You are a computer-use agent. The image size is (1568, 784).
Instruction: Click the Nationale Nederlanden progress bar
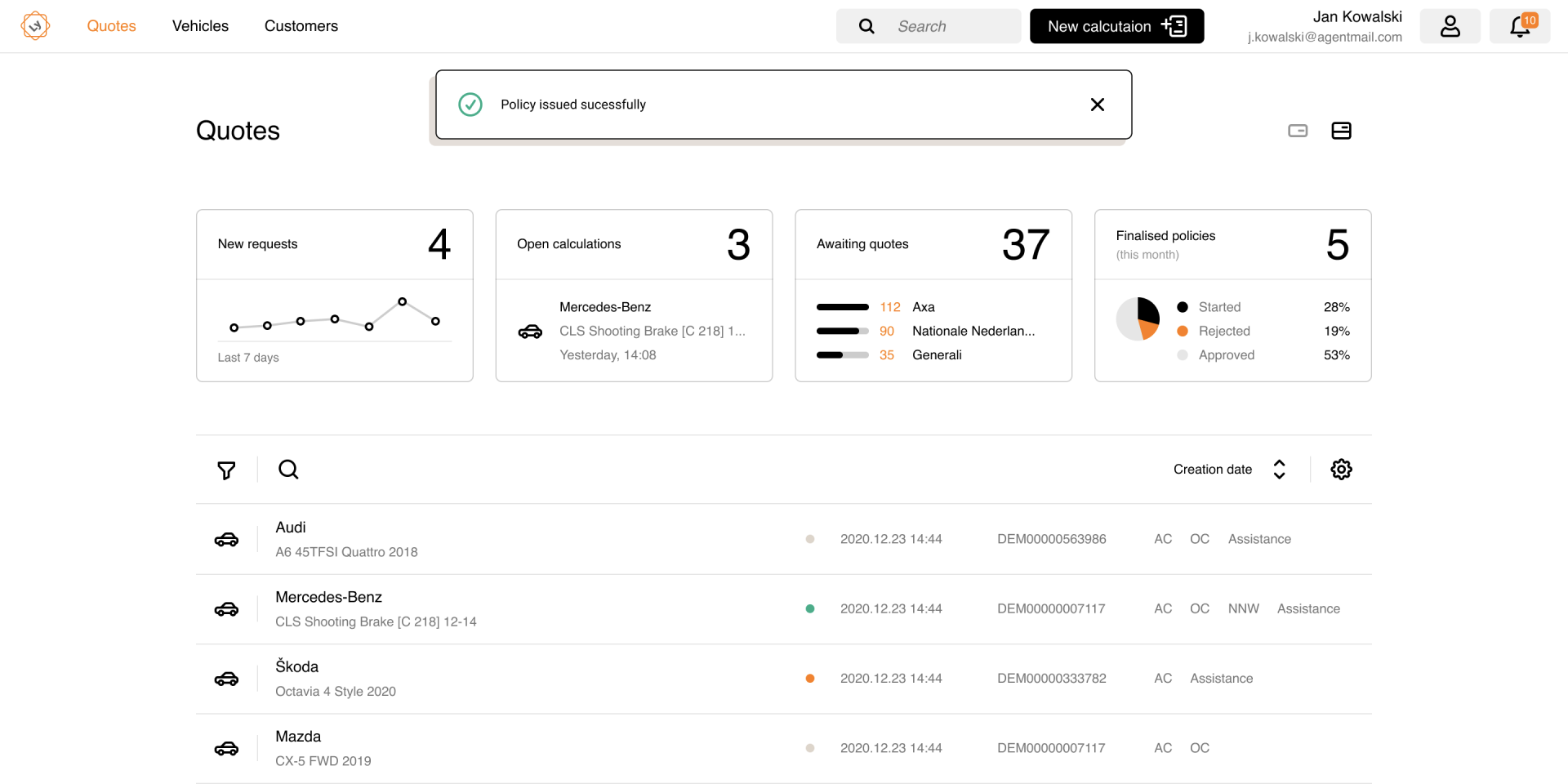coord(843,331)
